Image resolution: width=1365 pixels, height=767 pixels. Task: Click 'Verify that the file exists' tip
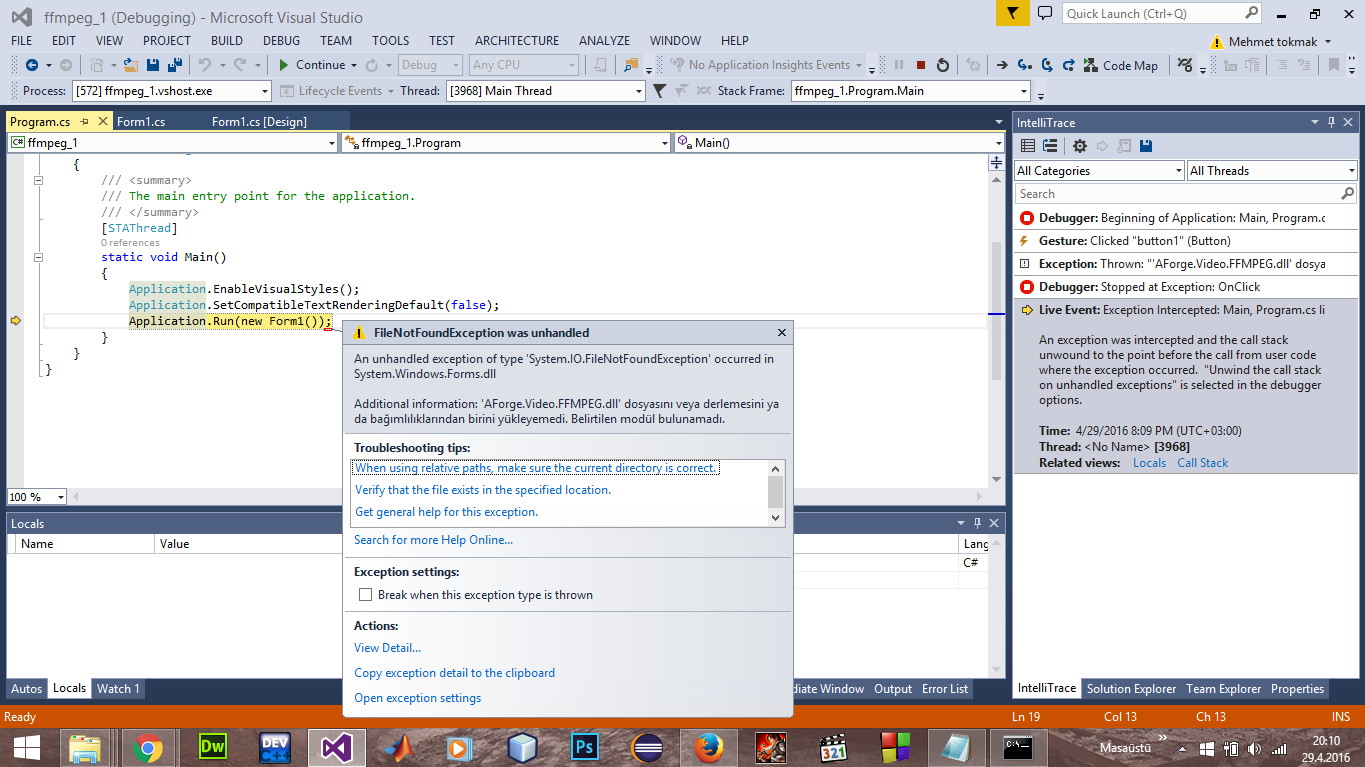pyautogui.click(x=483, y=490)
